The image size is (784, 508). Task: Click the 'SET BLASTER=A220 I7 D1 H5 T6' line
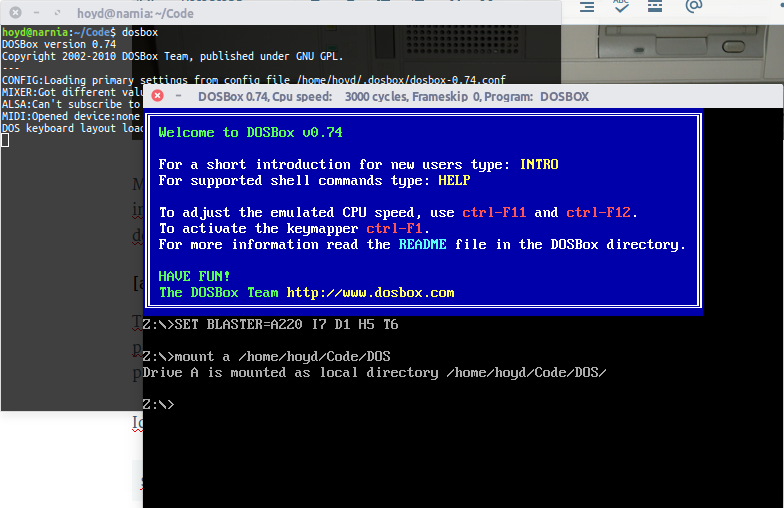(x=270, y=324)
